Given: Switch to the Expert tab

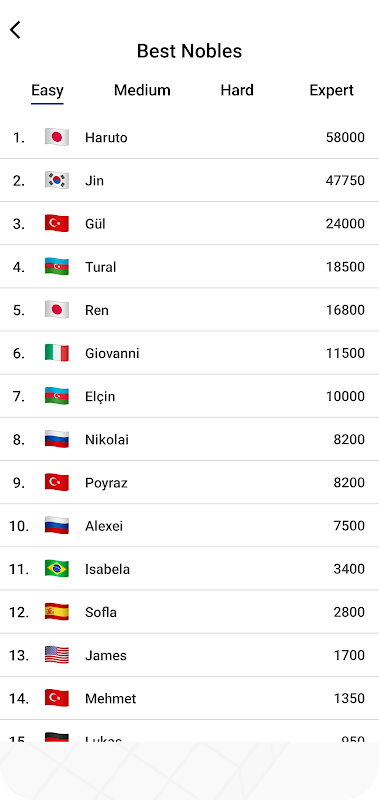Looking at the screenshot, I should point(332,90).
